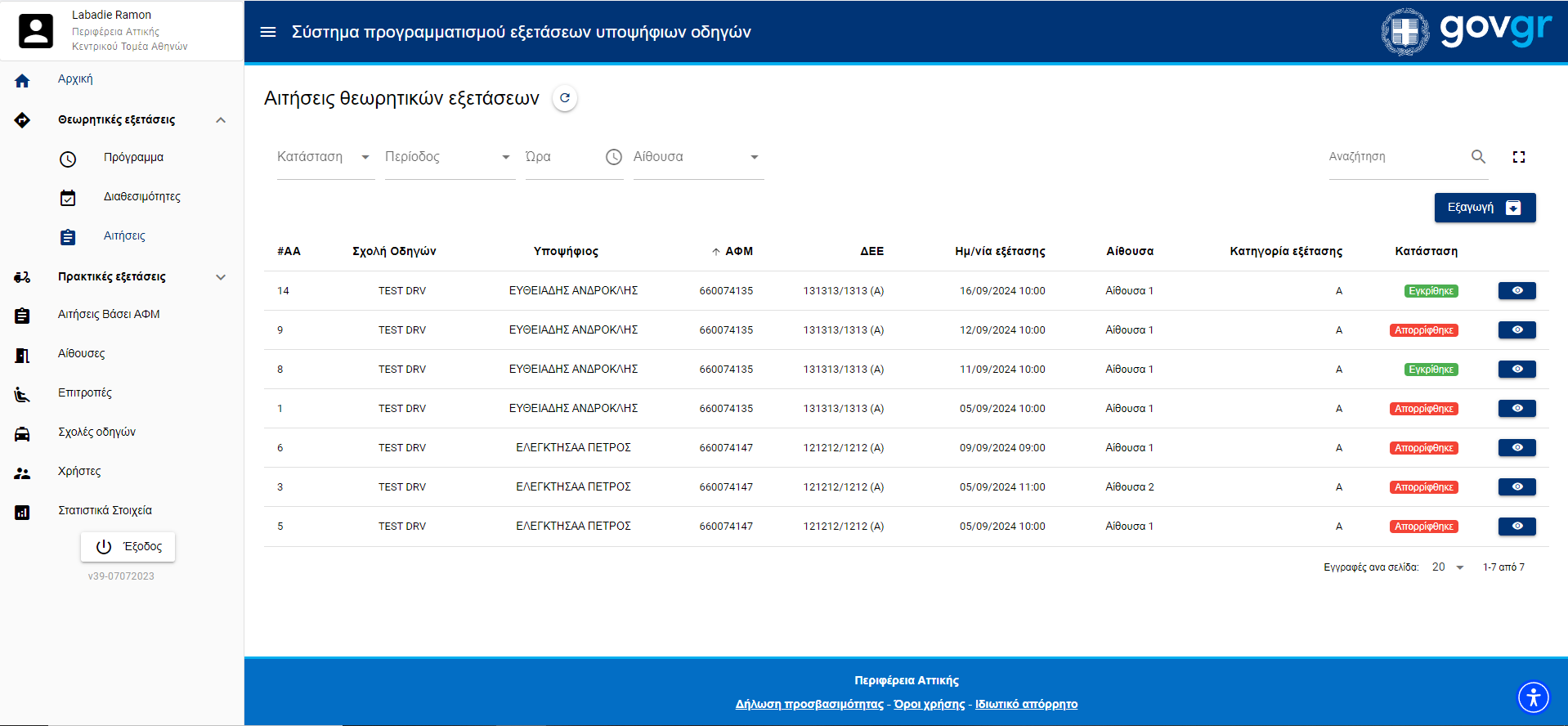Sort the table by ΑΦΜ column

738,252
